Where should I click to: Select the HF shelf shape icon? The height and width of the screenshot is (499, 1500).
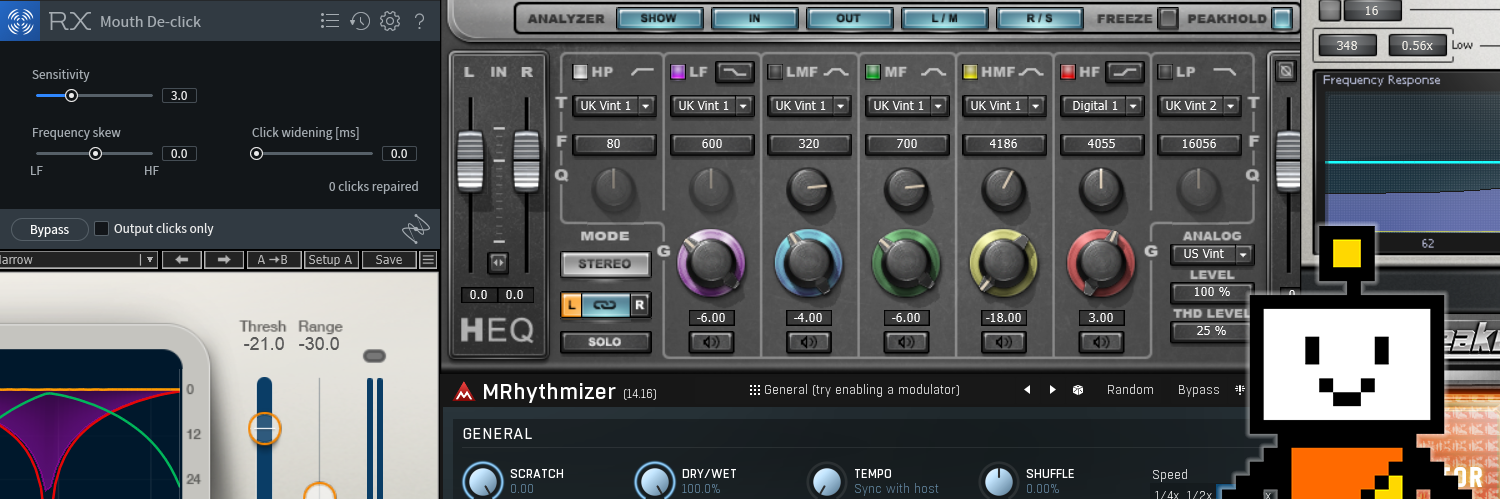tap(1127, 72)
